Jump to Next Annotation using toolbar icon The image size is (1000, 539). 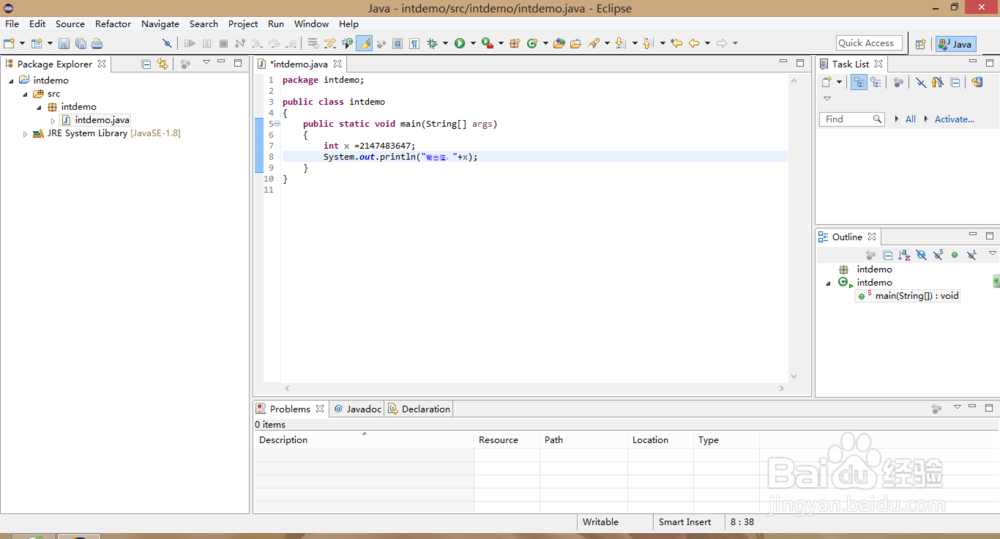[x=620, y=43]
